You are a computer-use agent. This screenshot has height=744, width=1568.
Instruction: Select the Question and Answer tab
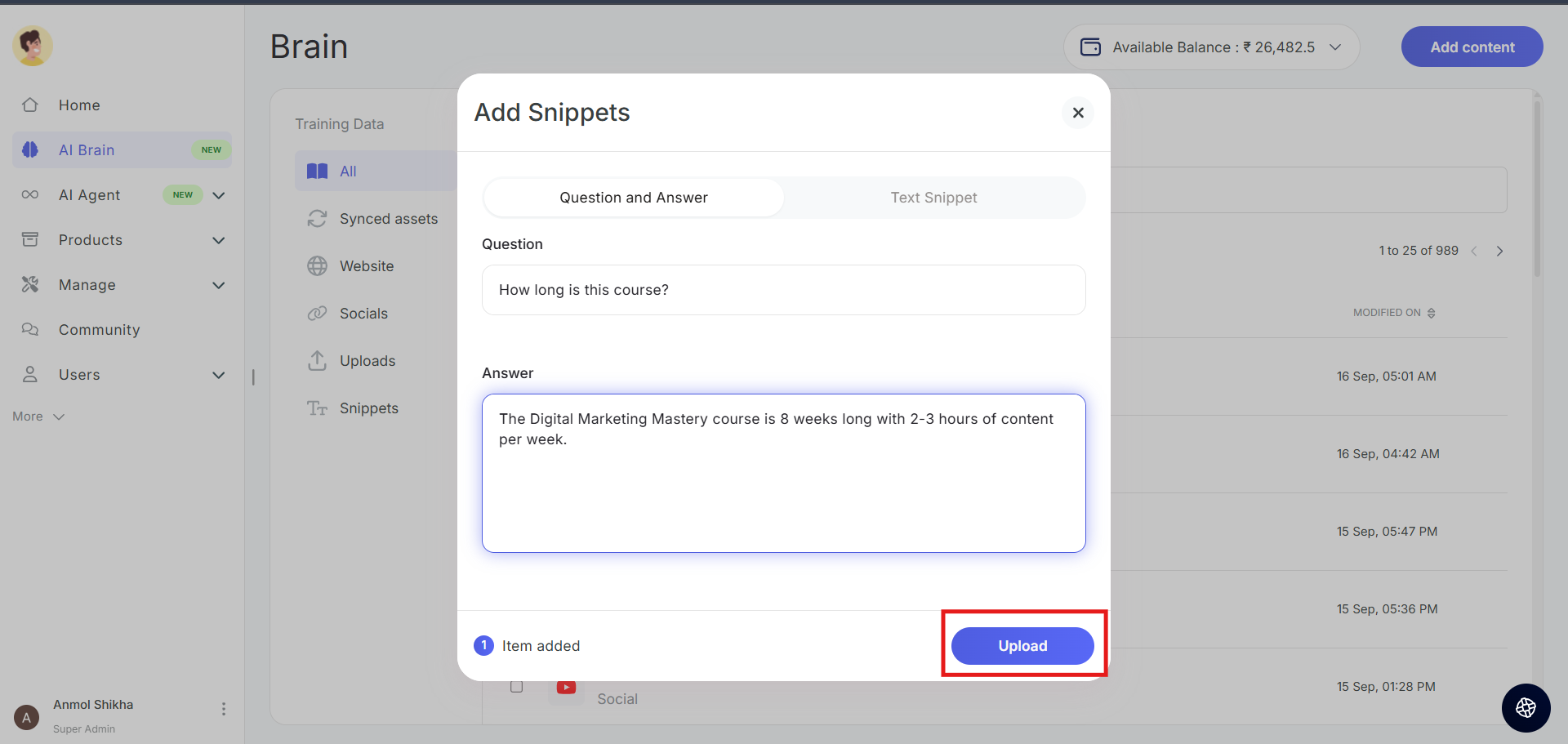click(x=634, y=198)
